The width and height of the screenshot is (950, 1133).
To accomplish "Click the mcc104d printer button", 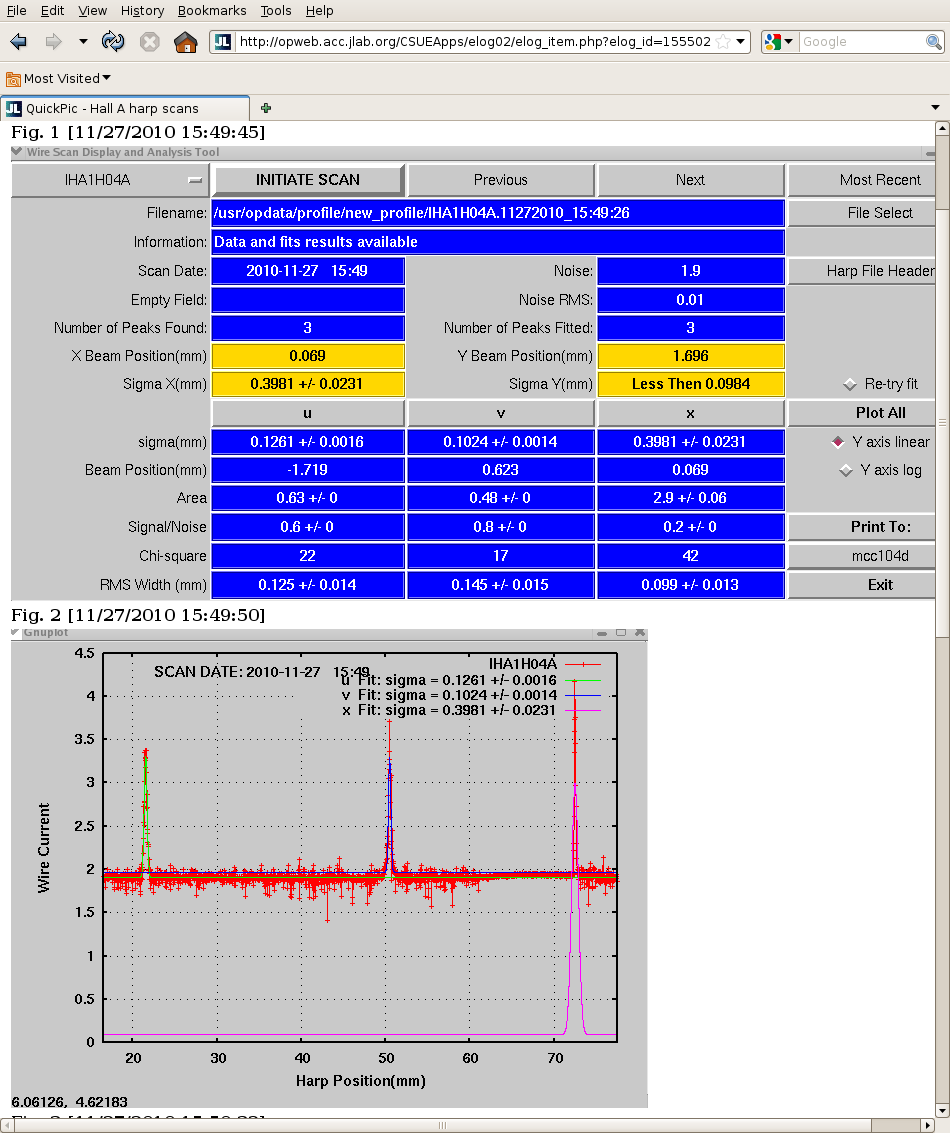I will 862,556.
